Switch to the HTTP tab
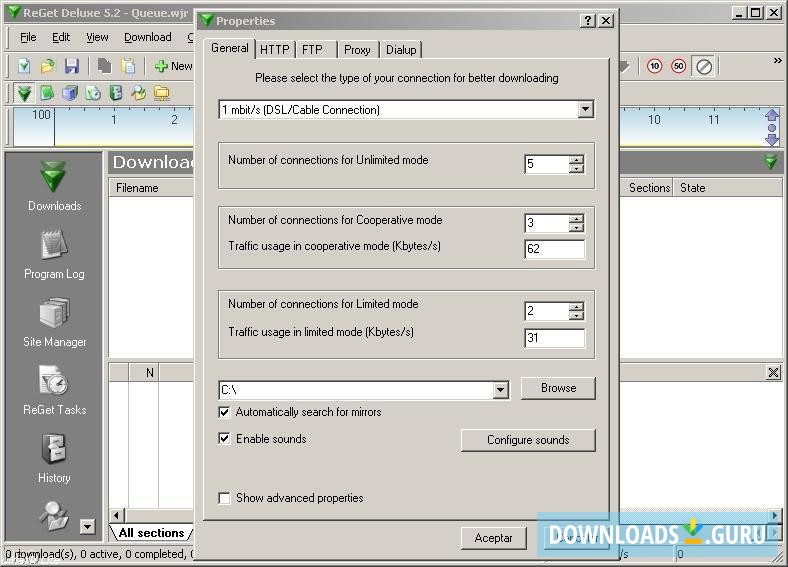 (x=274, y=50)
